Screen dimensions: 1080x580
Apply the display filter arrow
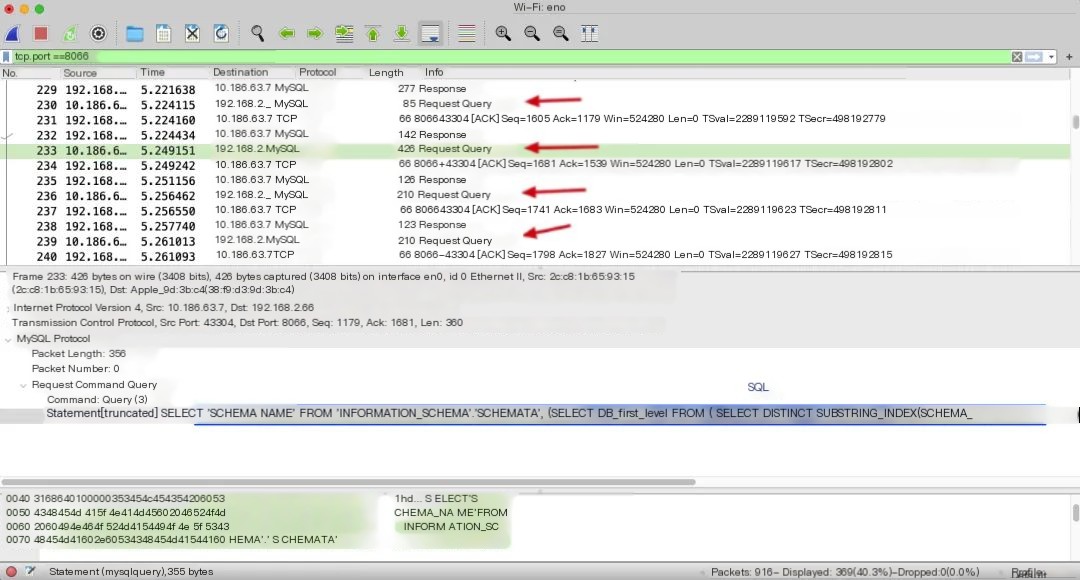tap(1034, 56)
